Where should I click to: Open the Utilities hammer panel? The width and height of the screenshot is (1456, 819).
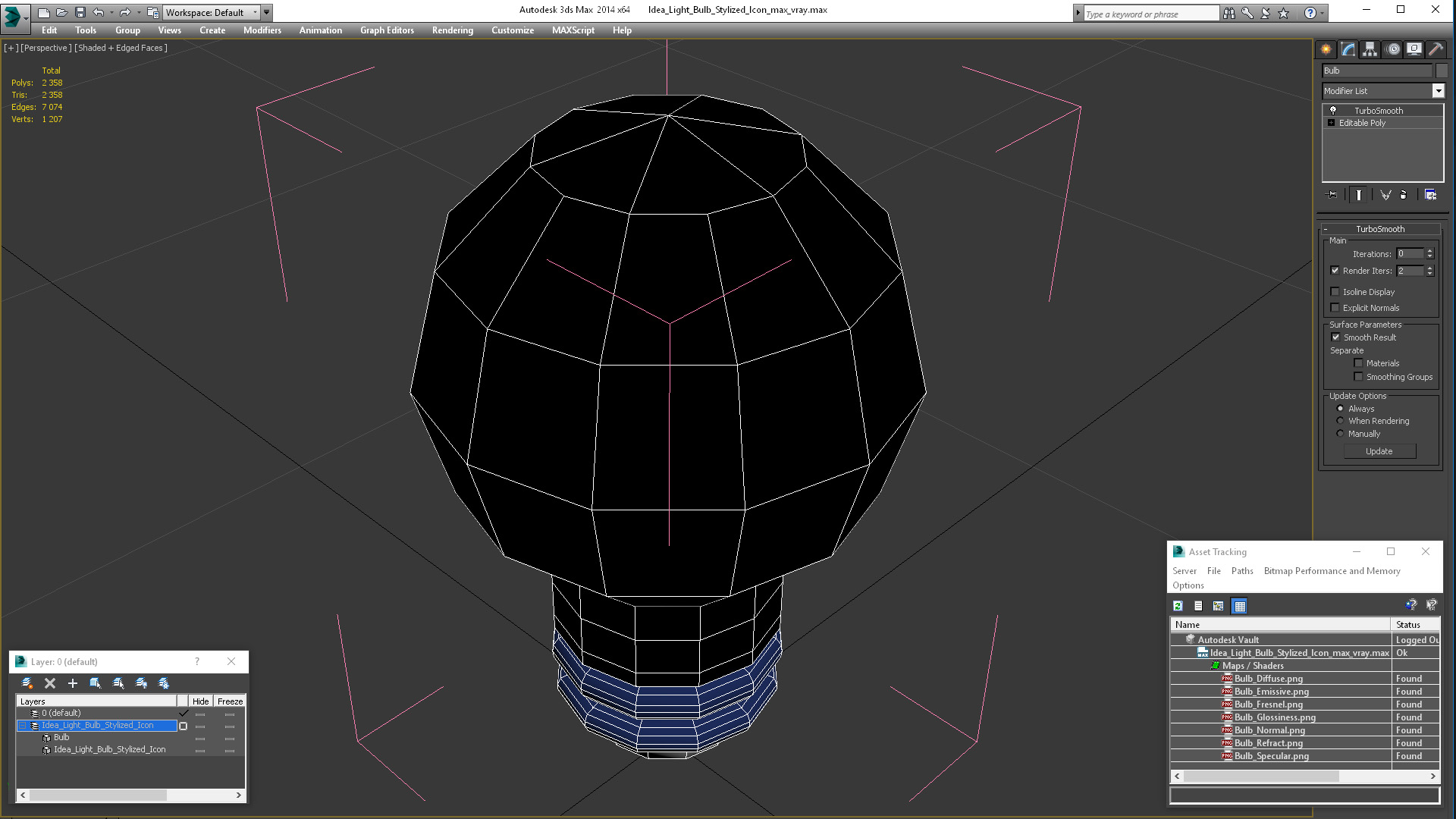pyautogui.click(x=1436, y=49)
